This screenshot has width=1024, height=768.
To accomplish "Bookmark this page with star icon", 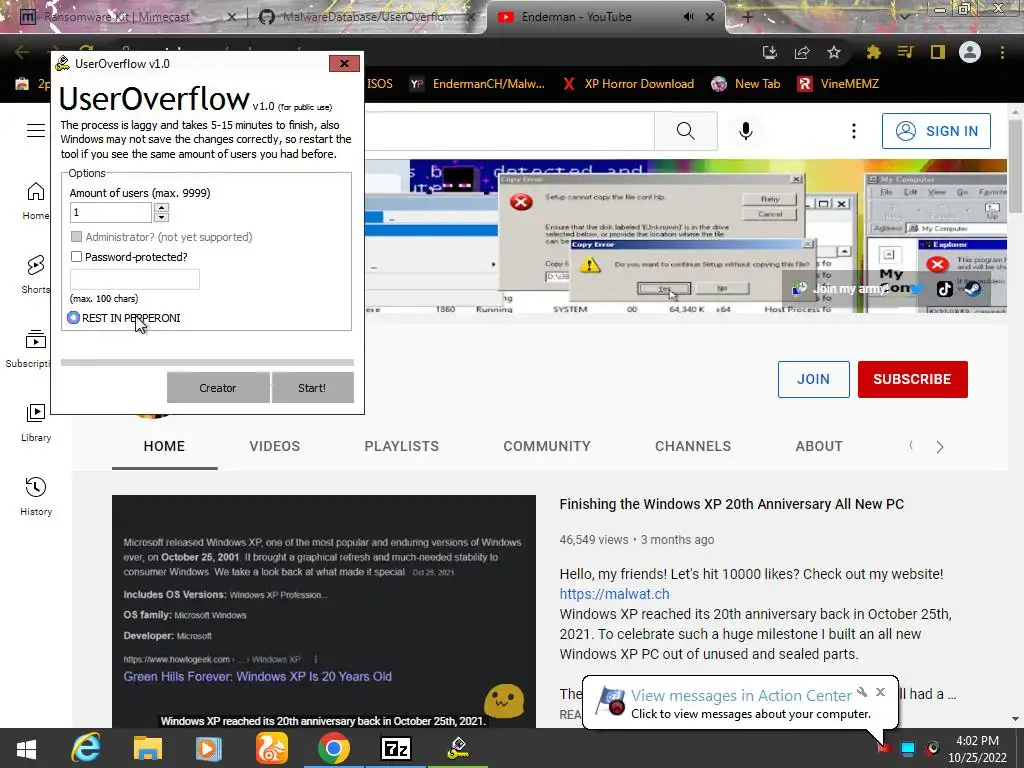I will tap(834, 52).
